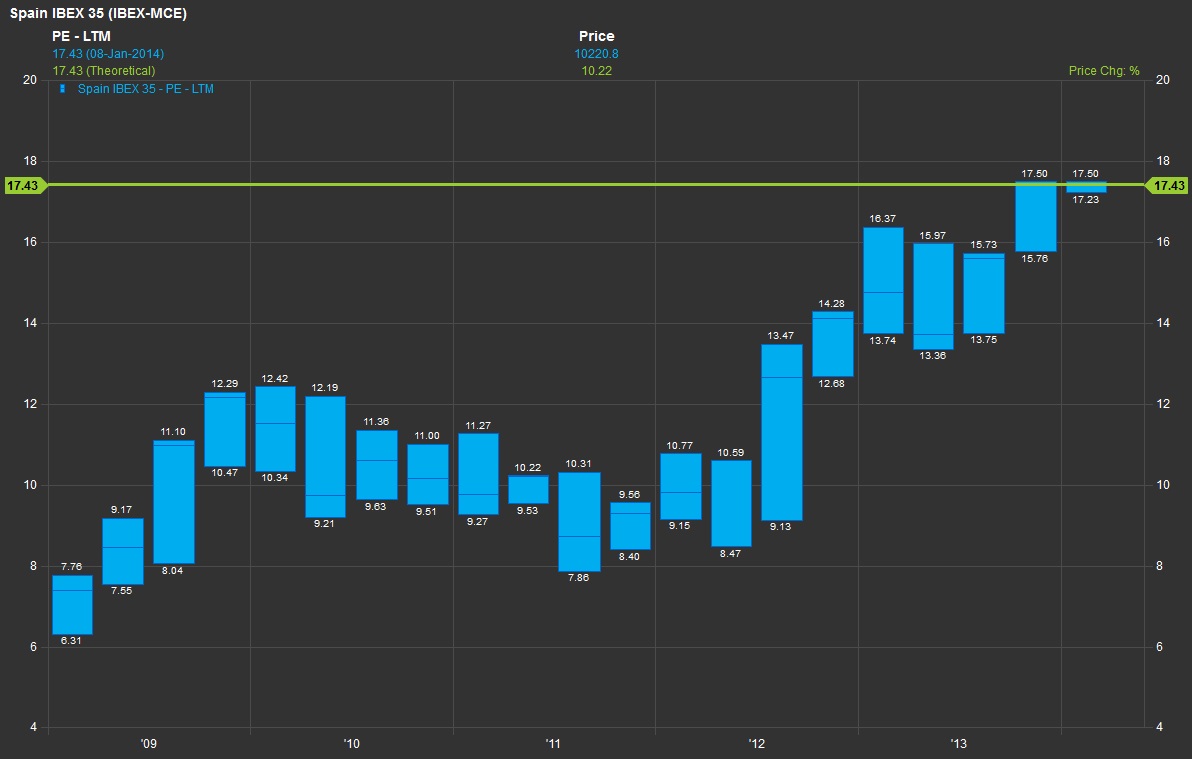Click the chart title Spain IBEX 35 (IBEX-MCE)
Screen dimensions: 1192x759
pos(98,13)
